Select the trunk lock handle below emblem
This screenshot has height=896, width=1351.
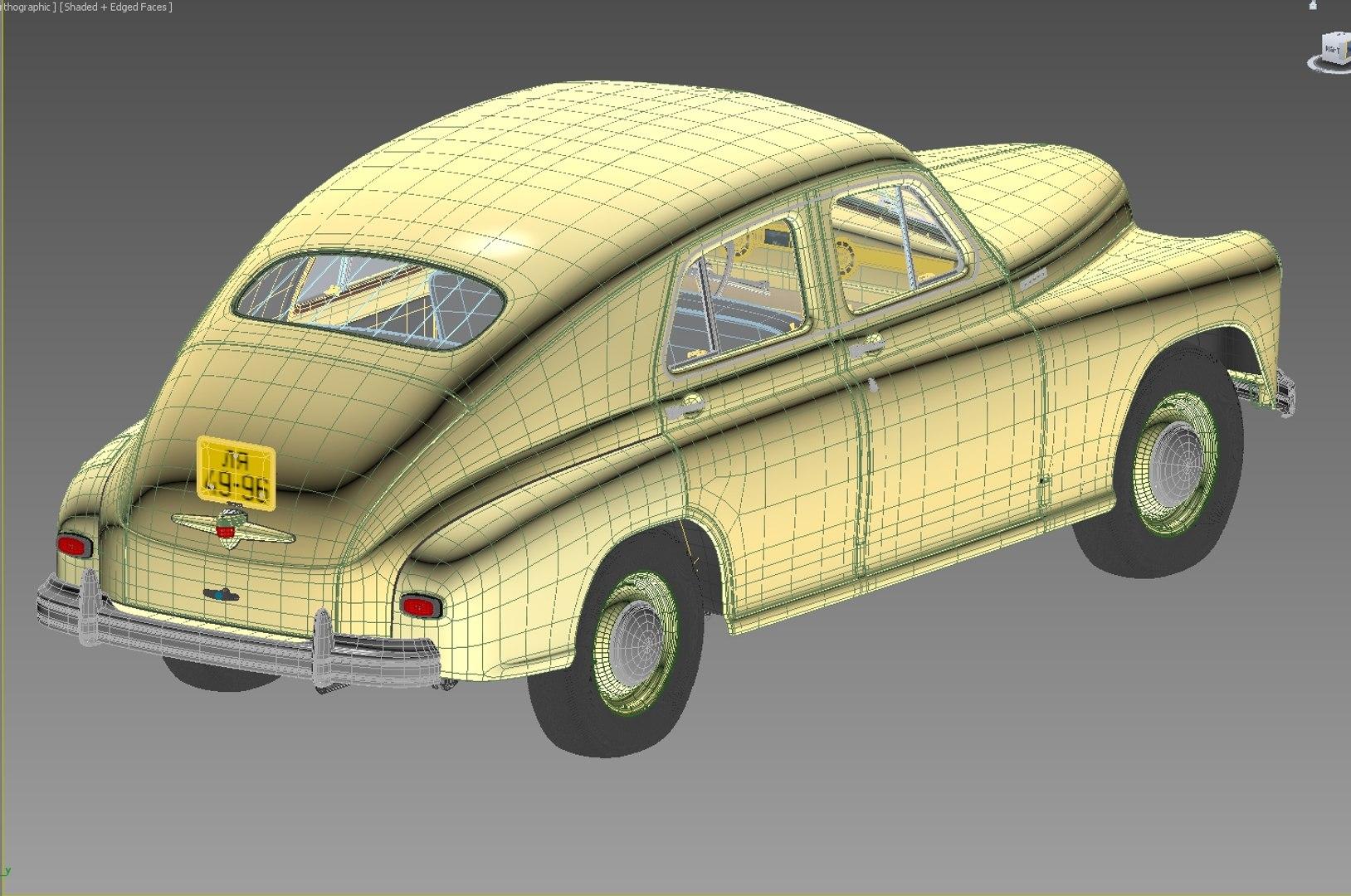point(221,594)
